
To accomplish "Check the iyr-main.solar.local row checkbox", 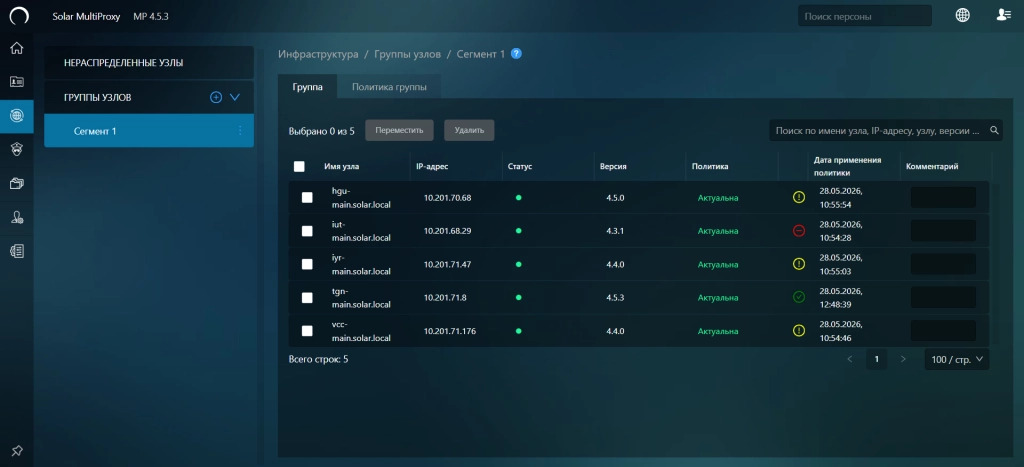I will coord(307,264).
